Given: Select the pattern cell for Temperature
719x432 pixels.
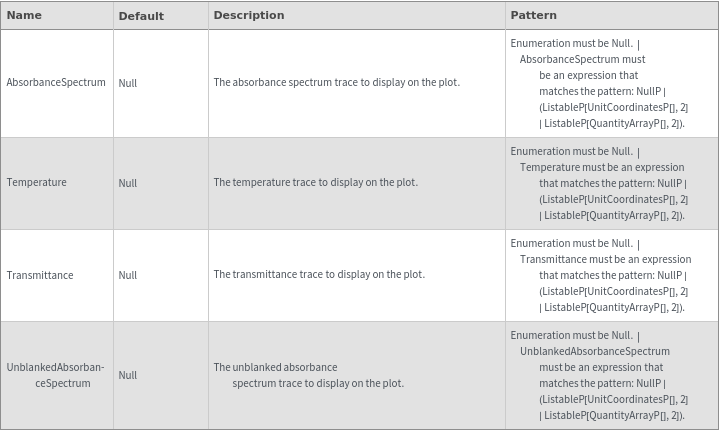Looking at the screenshot, I should pyautogui.click(x=600, y=183).
